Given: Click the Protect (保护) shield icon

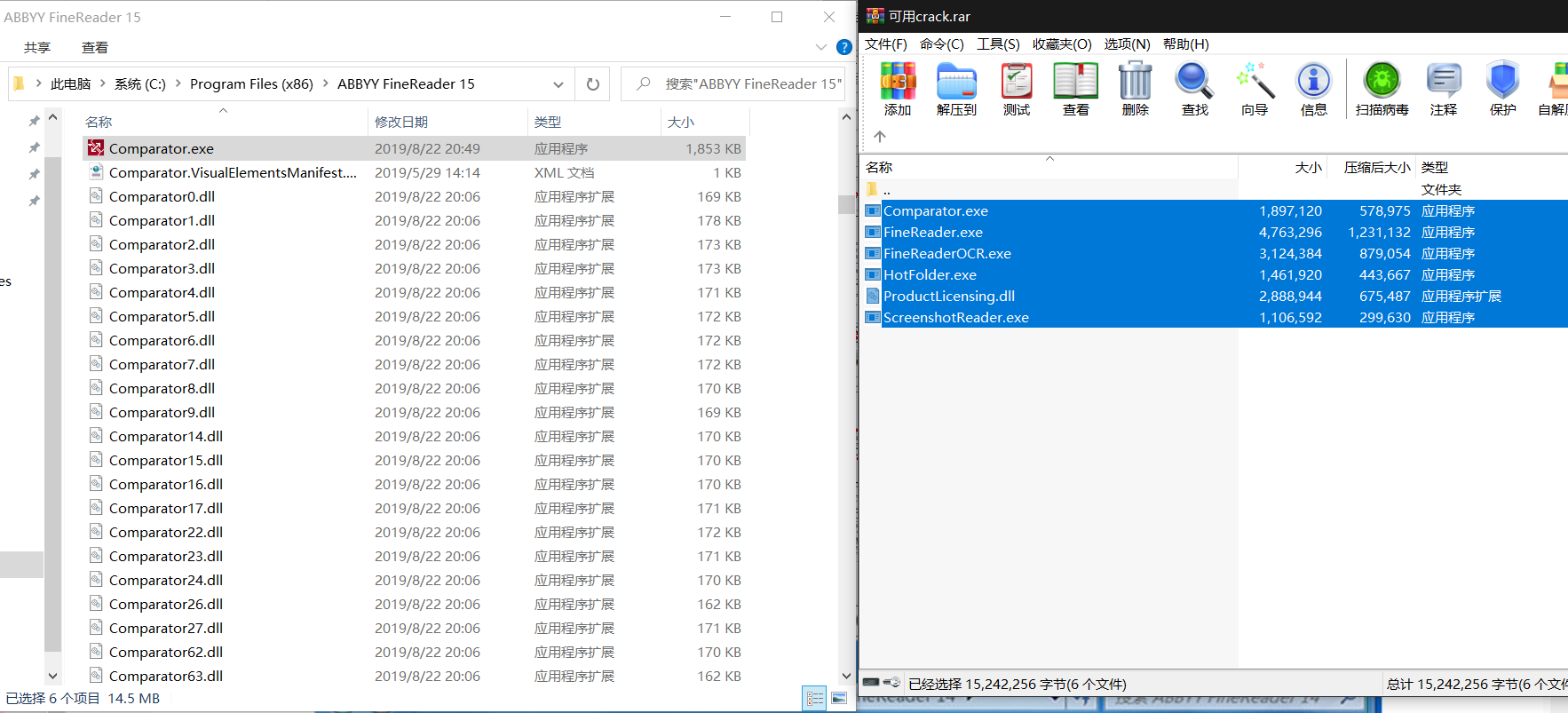Looking at the screenshot, I should 1502,81.
